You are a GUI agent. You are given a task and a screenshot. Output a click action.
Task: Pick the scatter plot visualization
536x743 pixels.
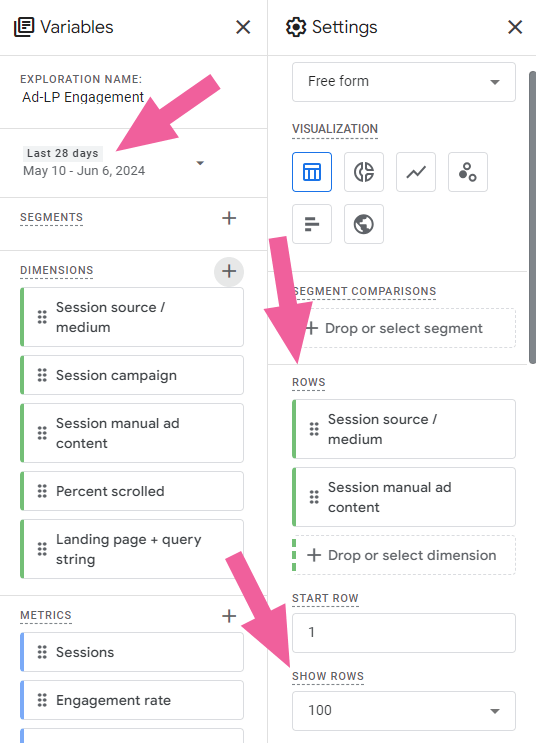[x=468, y=172]
